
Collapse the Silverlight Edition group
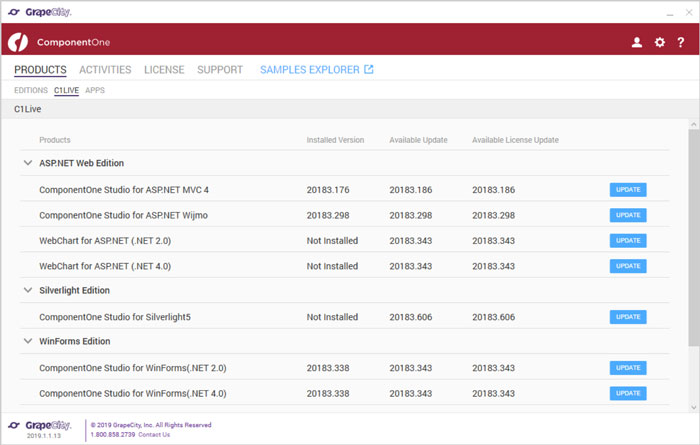[x=28, y=290]
